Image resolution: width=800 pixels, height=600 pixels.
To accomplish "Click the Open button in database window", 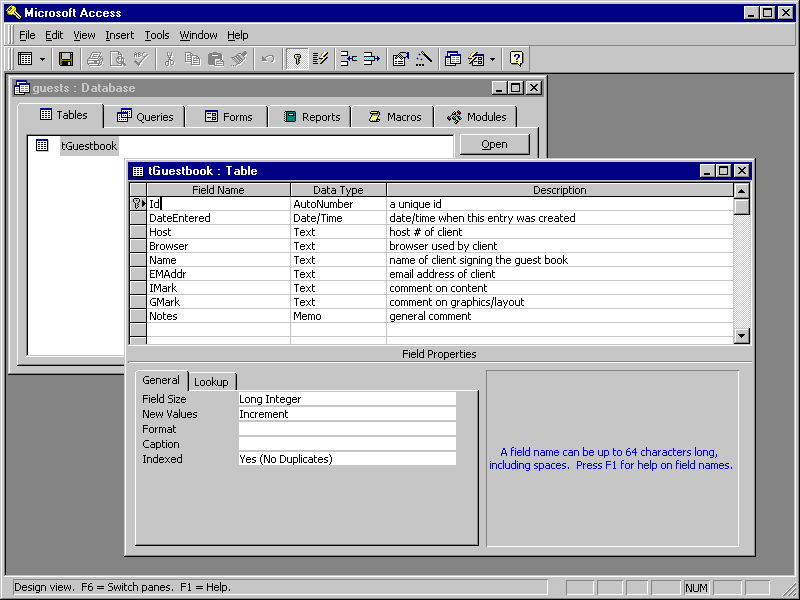I will click(494, 144).
